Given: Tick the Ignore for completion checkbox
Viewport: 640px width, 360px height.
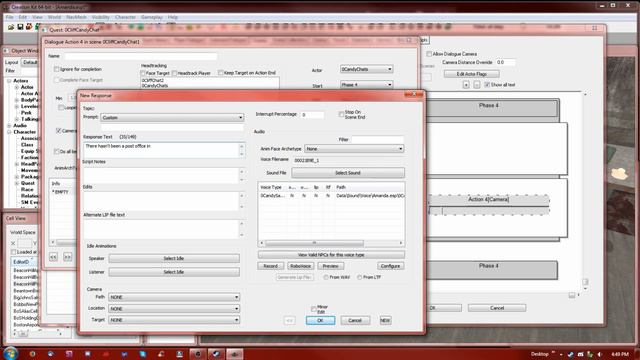Looking at the screenshot, I should point(57,69).
